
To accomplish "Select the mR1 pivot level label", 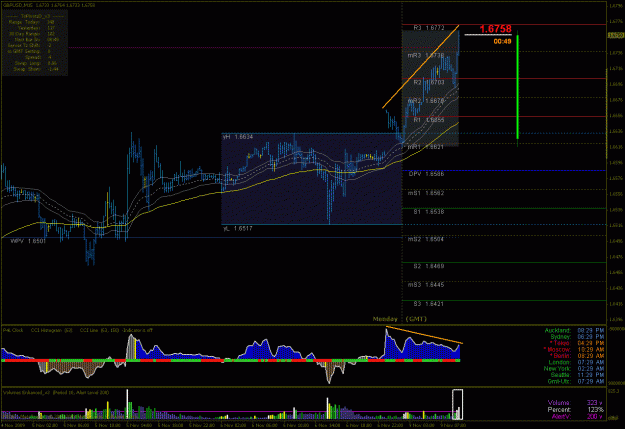I will (x=426, y=147).
